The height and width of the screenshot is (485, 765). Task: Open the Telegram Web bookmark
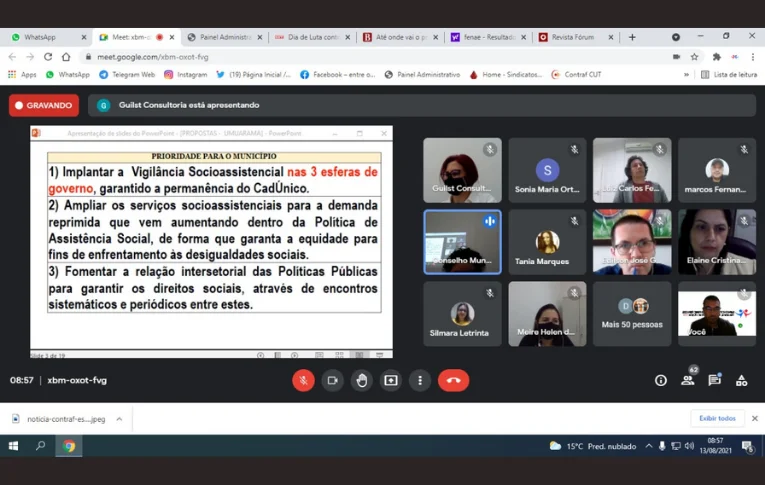[127, 75]
